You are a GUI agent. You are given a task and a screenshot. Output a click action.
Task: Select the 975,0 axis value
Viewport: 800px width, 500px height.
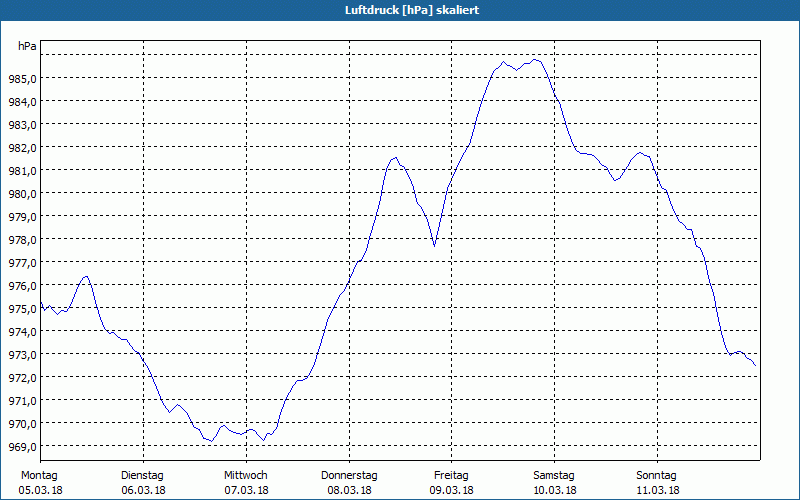pos(22,309)
